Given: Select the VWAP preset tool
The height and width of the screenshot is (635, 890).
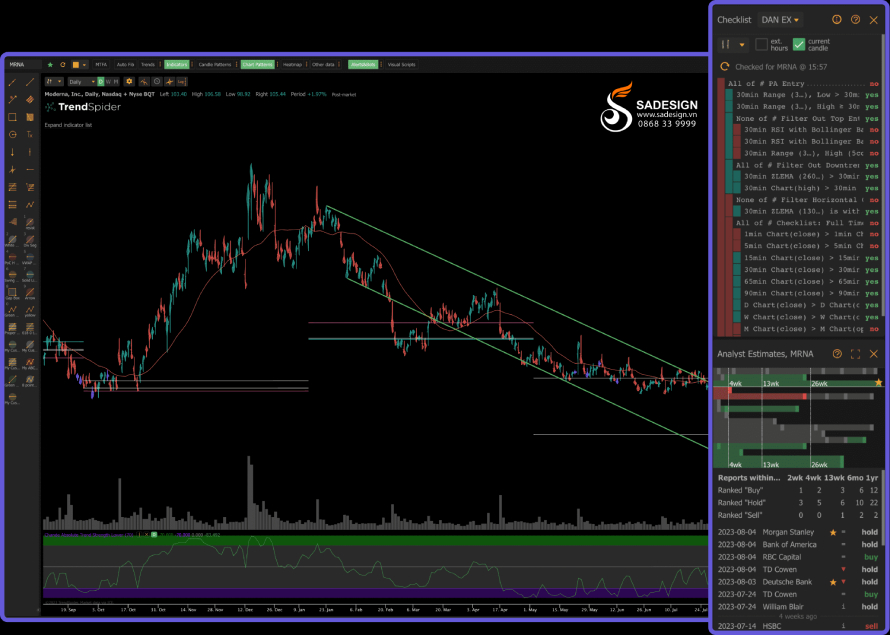Looking at the screenshot, I should 30,258.
